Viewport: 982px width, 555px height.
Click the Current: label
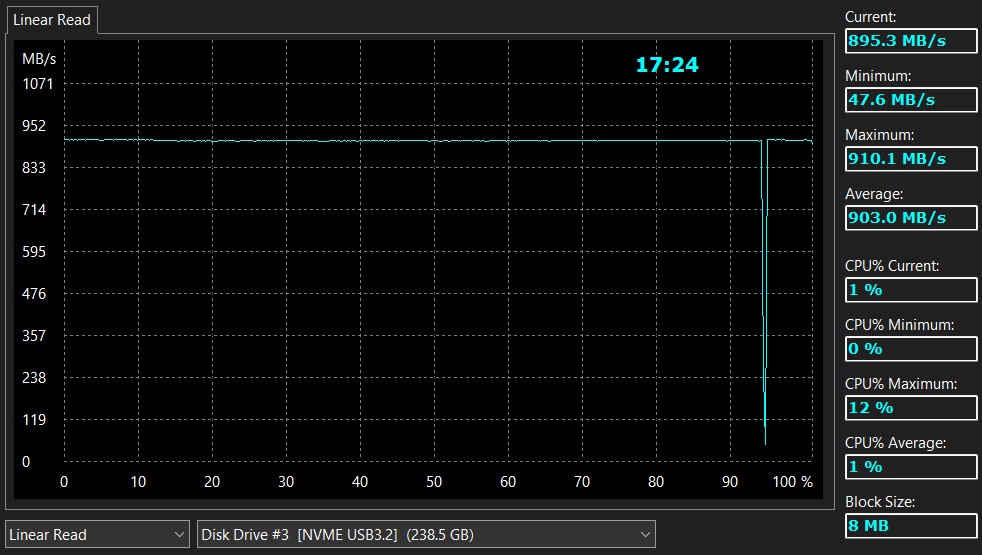click(871, 17)
